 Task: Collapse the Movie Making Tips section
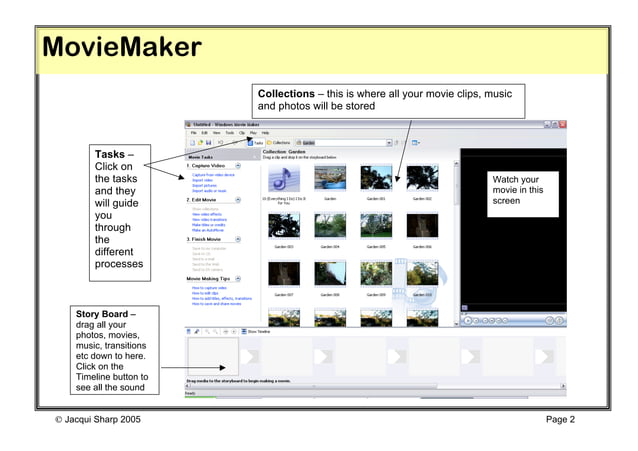pos(238,279)
